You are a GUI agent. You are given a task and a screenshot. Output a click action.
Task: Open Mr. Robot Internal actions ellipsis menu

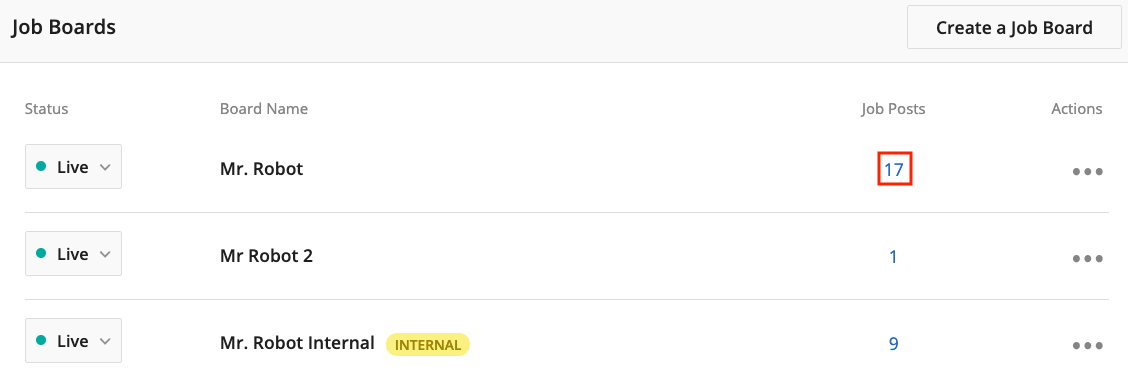tap(1087, 345)
